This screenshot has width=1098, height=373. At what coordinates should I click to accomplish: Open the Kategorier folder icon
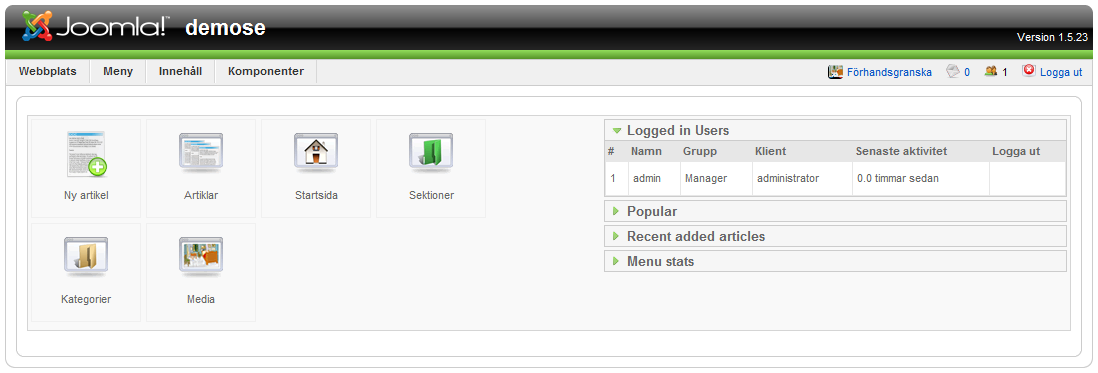click(x=86, y=257)
